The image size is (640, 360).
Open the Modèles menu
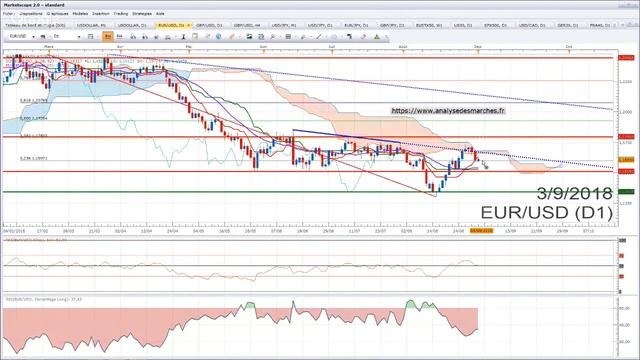pos(80,13)
